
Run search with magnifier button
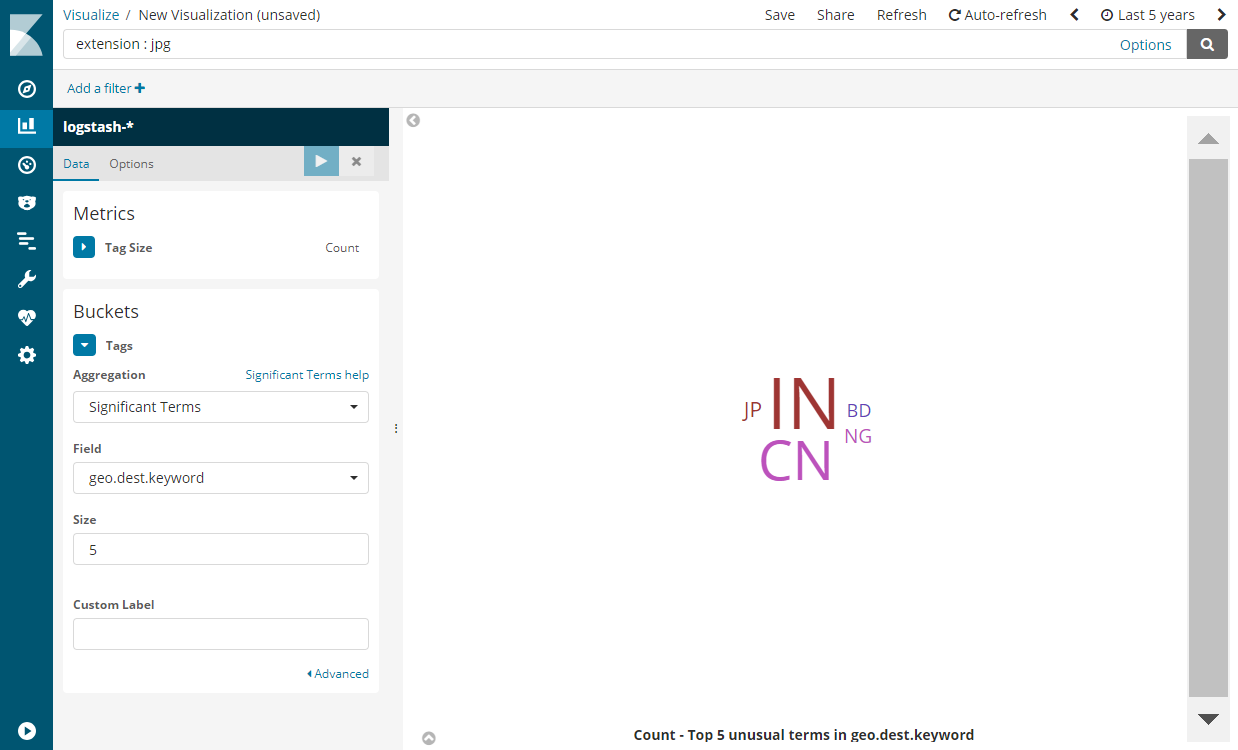1207,44
